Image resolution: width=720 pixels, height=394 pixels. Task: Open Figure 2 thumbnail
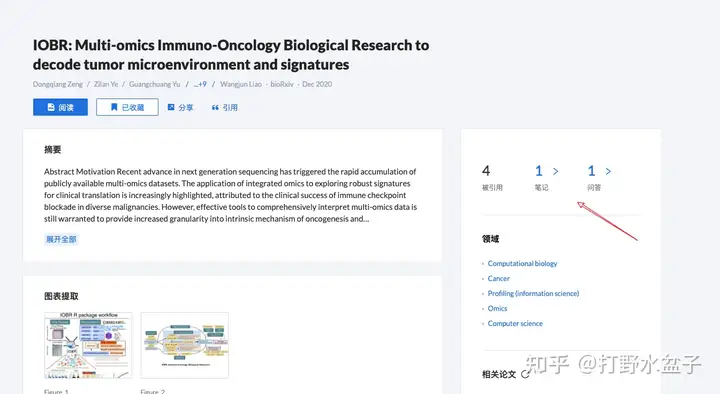pos(185,345)
